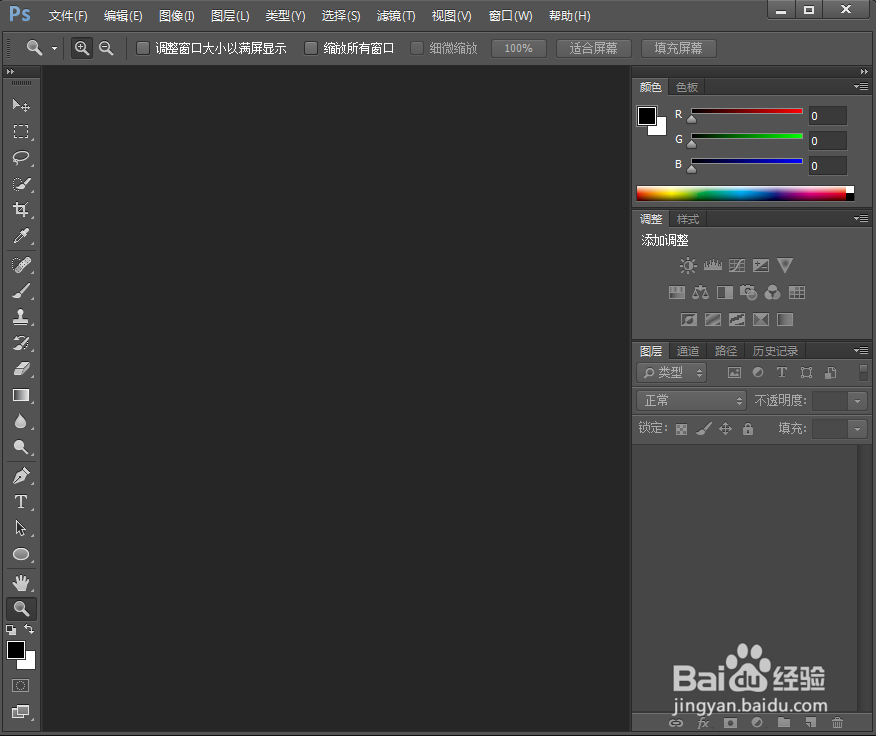Enable 调整窗口大小以满屏显示 checkbox

tap(143, 48)
